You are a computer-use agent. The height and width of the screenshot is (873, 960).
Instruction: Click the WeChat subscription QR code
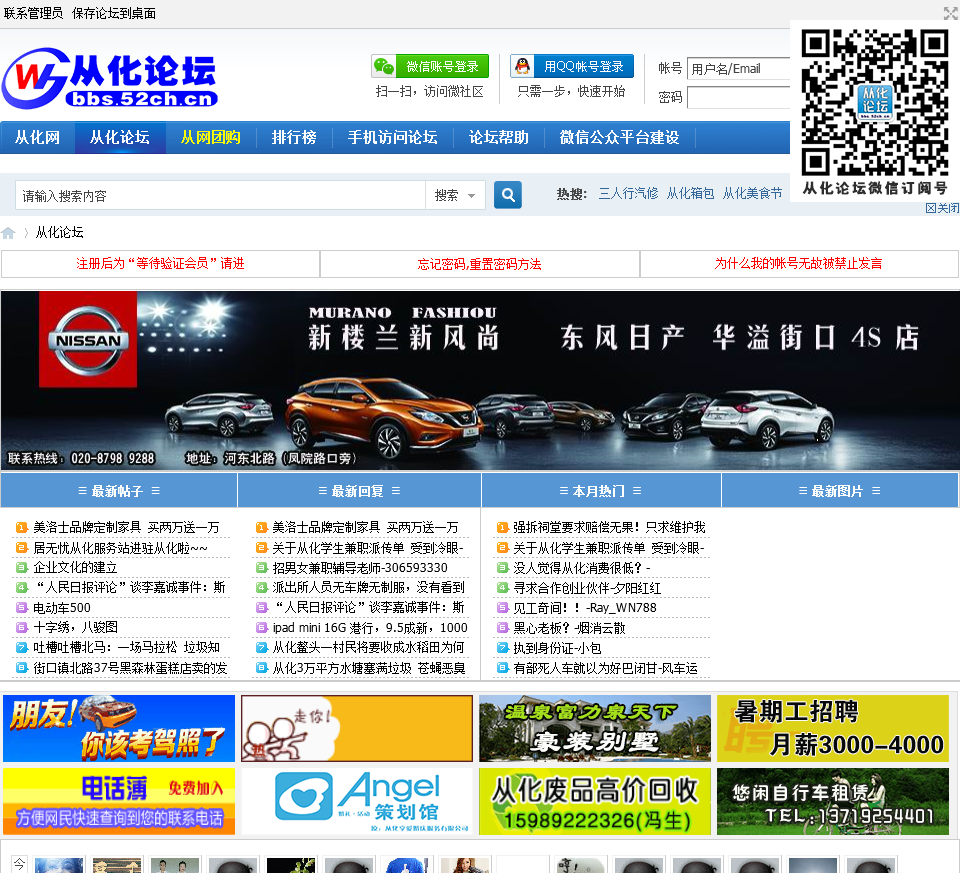coord(874,103)
